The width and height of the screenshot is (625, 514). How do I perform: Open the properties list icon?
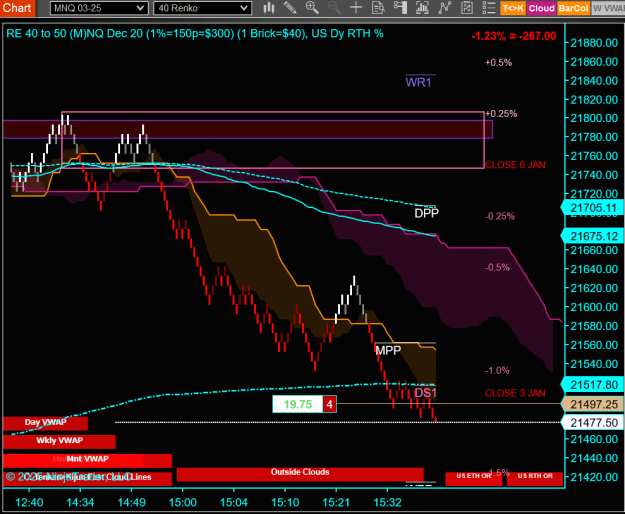coord(489,8)
